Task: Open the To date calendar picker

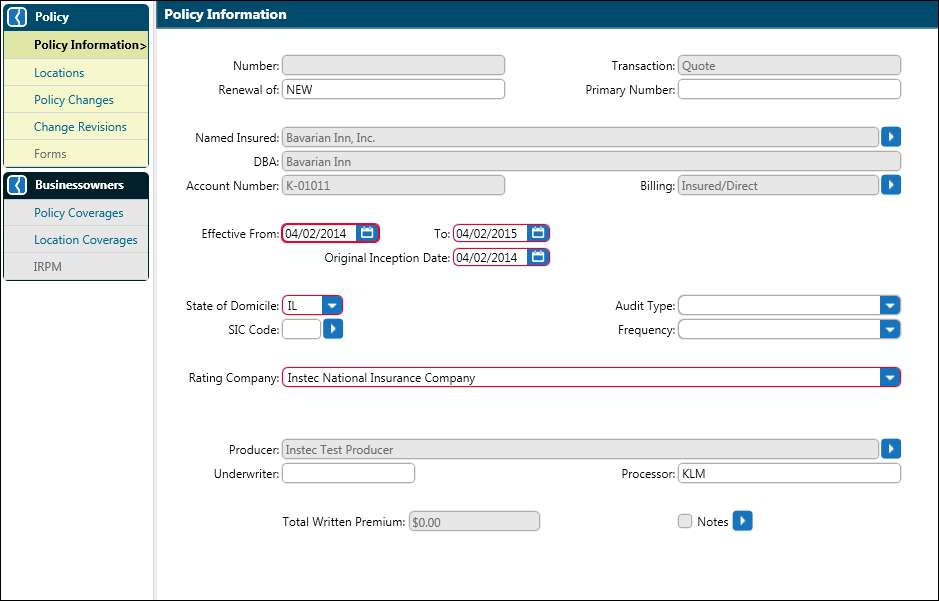Action: pos(538,233)
